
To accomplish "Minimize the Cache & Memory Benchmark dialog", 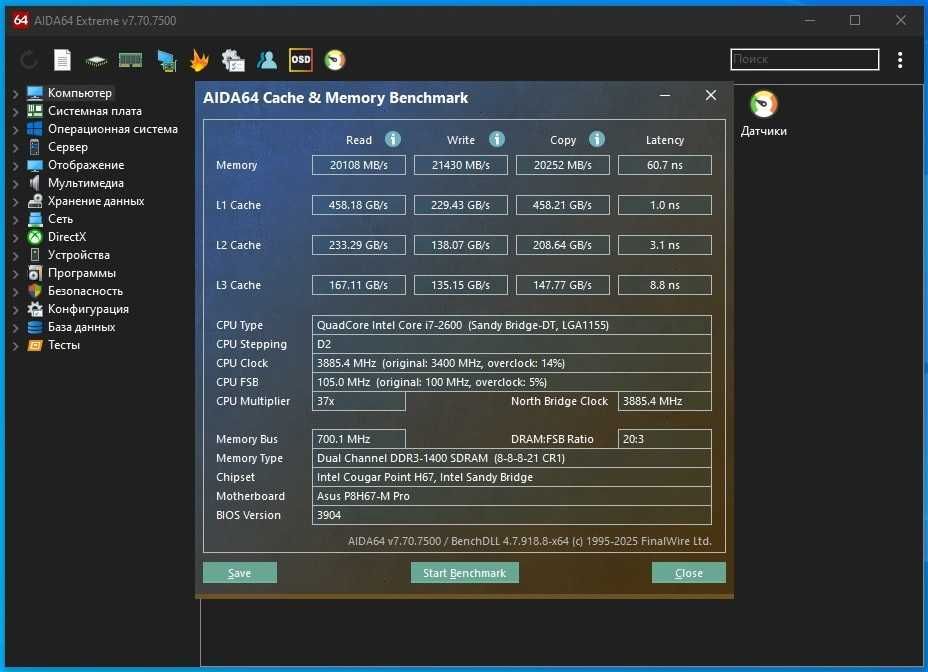I will coord(665,95).
